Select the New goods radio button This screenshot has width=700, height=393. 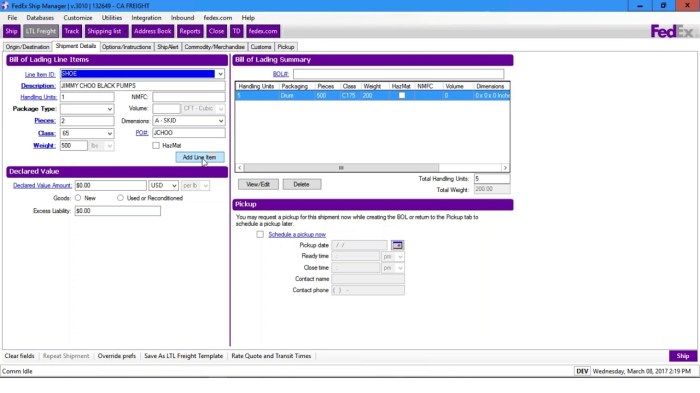point(78,198)
